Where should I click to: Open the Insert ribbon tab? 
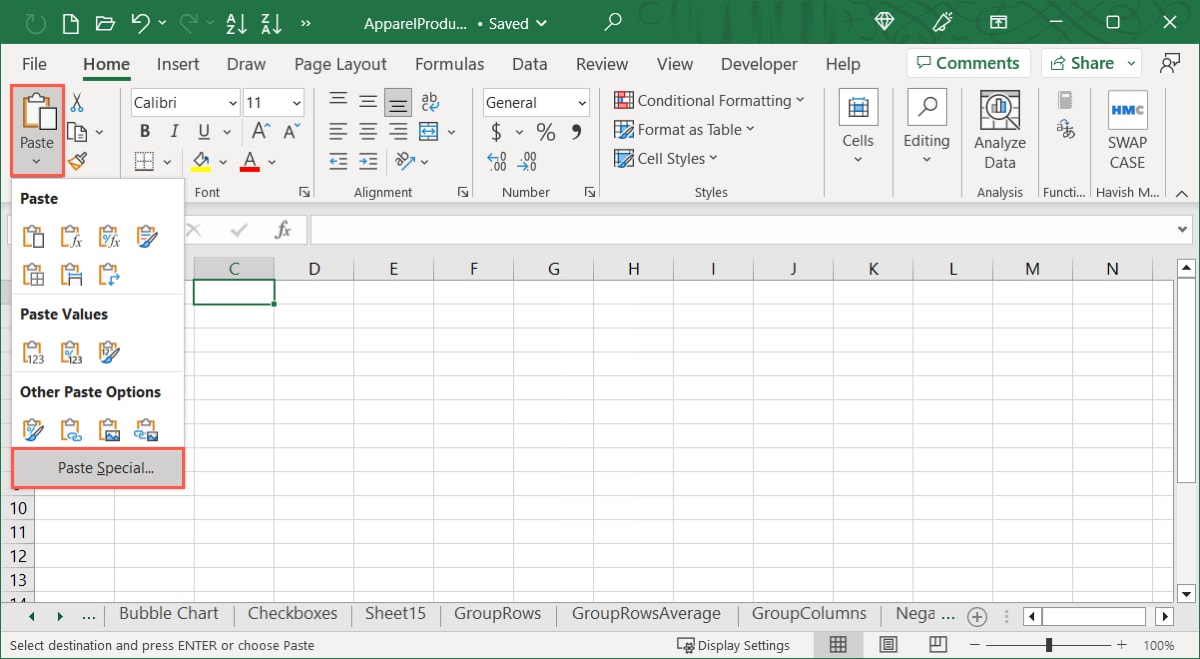[178, 64]
